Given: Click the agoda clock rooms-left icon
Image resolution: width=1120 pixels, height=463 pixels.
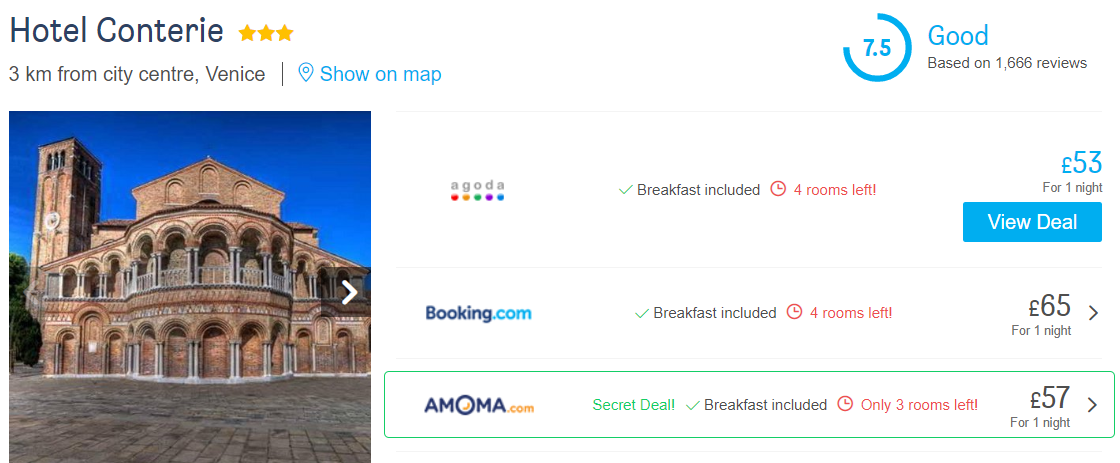Looking at the screenshot, I should coord(778,189).
